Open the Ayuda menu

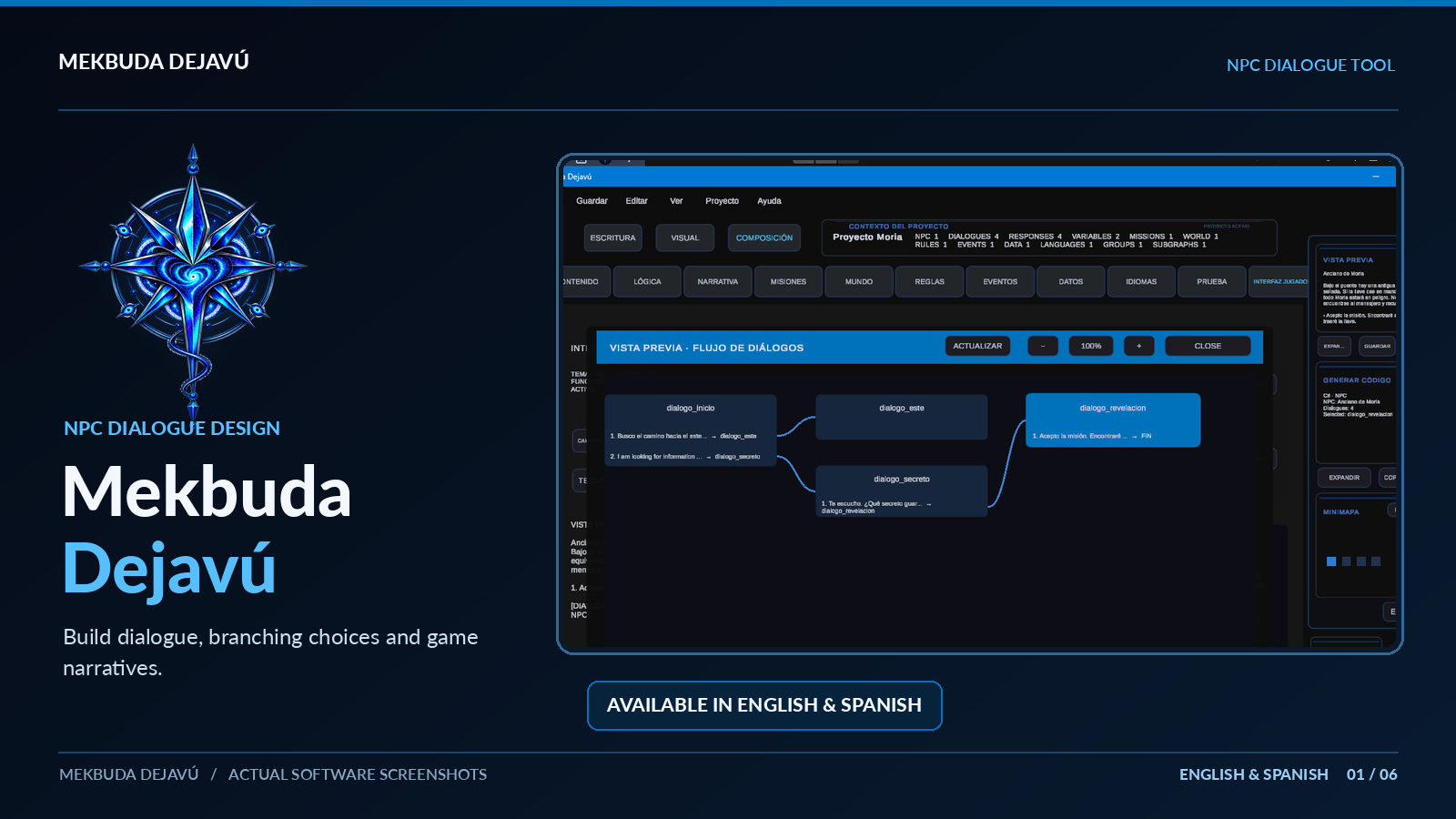(769, 201)
